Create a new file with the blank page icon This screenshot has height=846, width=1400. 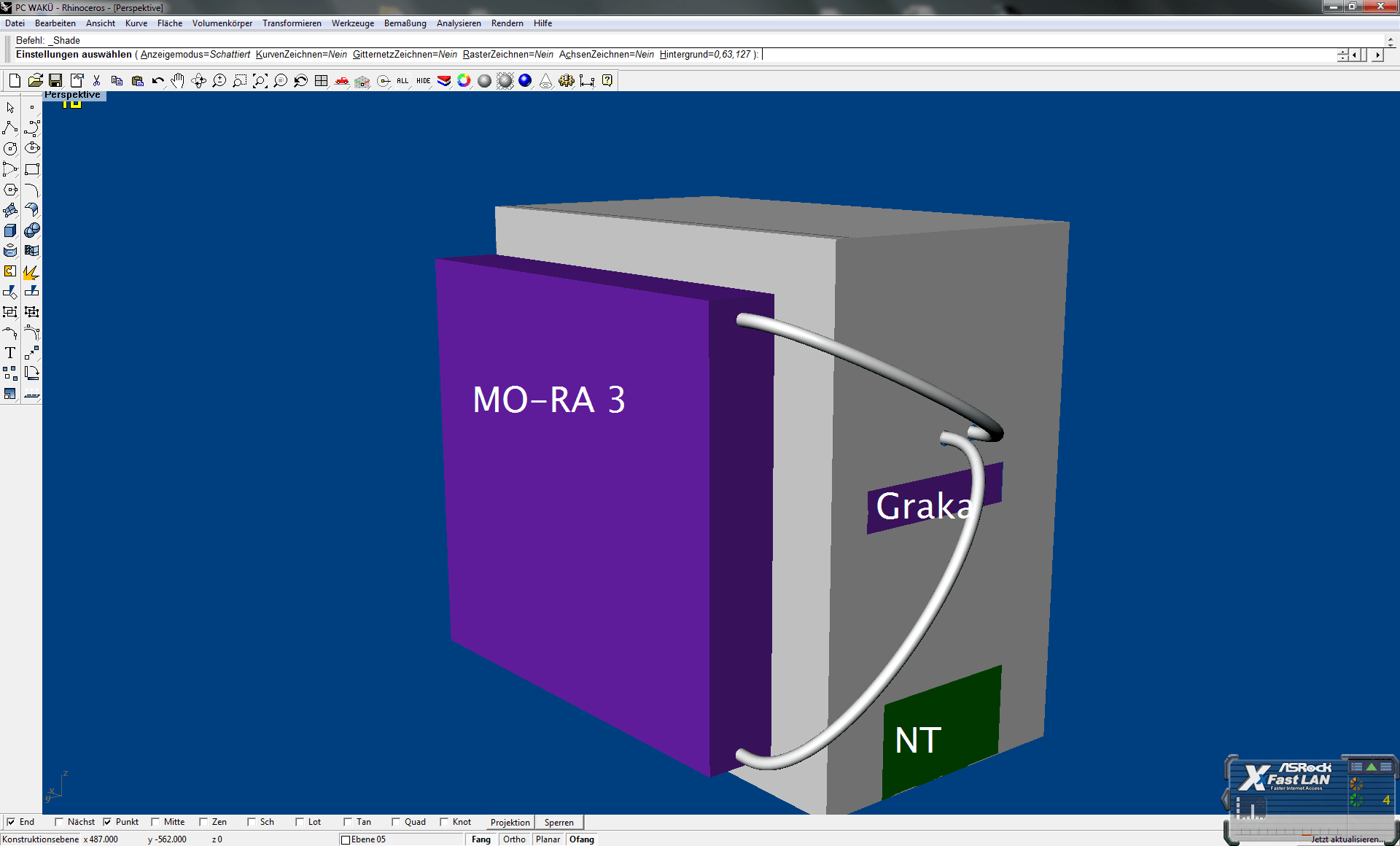tap(15, 81)
